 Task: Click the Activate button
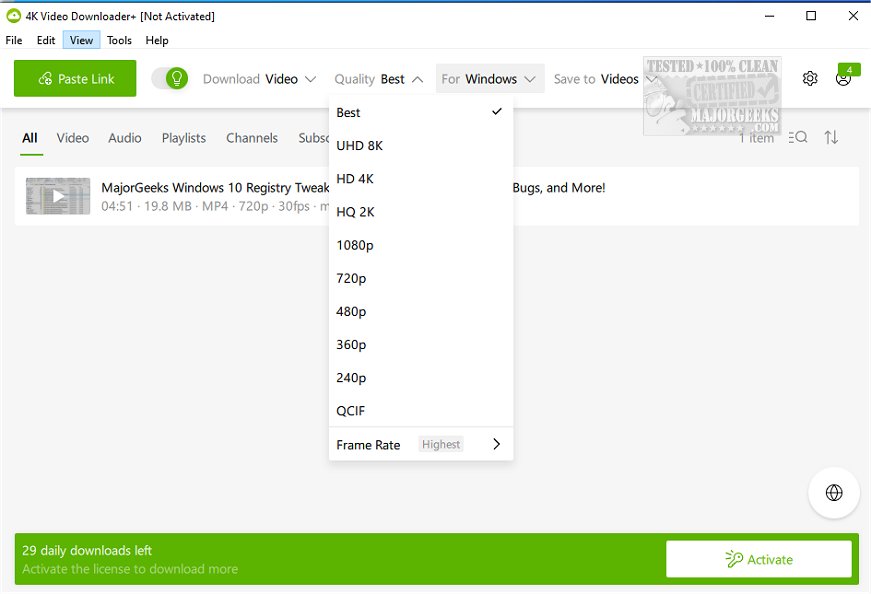point(758,559)
